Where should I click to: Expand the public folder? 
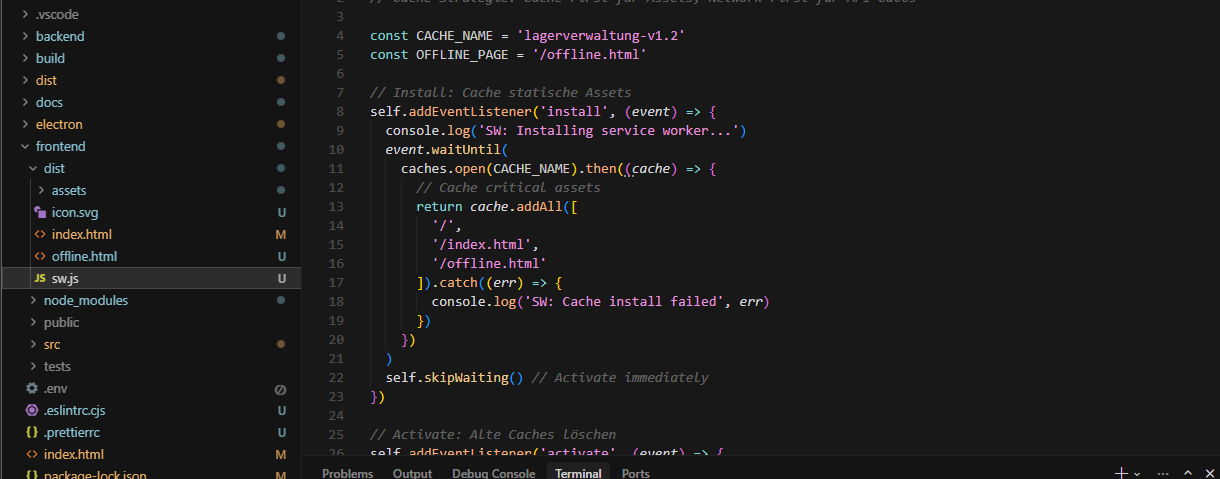[x=33, y=322]
